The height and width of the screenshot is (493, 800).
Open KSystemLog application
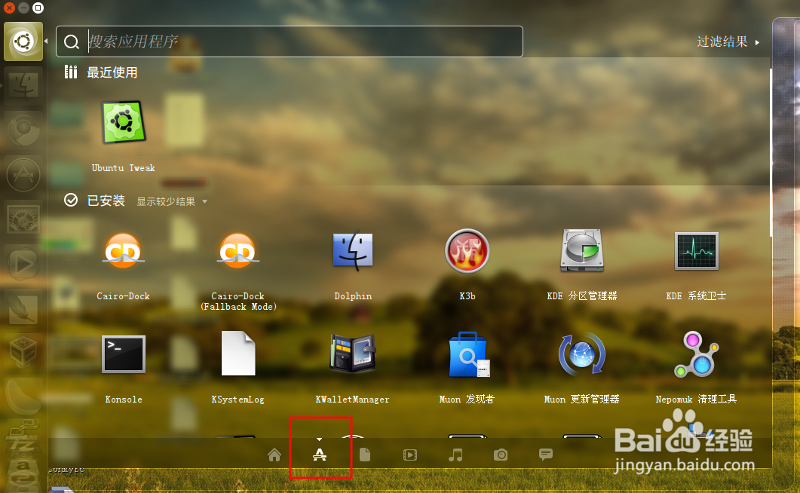click(x=238, y=354)
